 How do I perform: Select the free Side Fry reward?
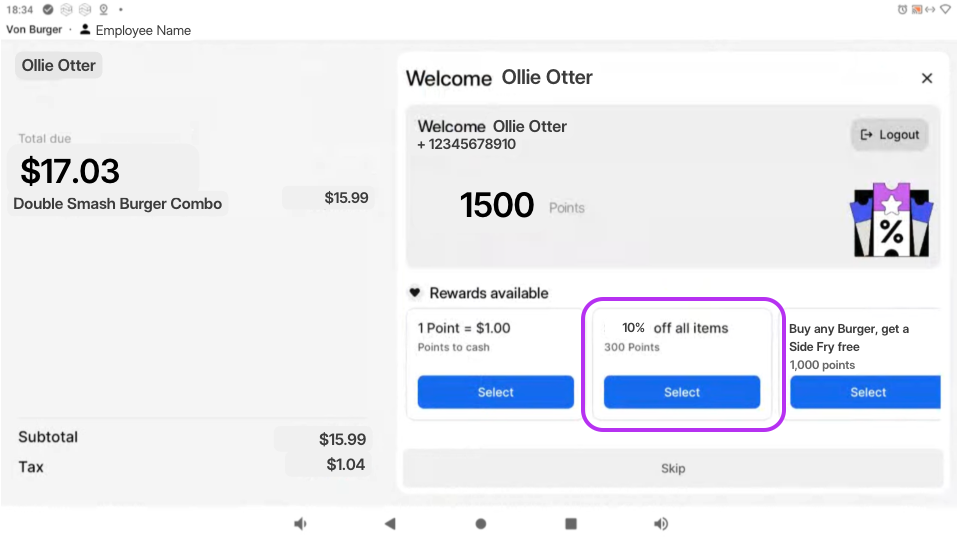pyautogui.click(x=866, y=392)
